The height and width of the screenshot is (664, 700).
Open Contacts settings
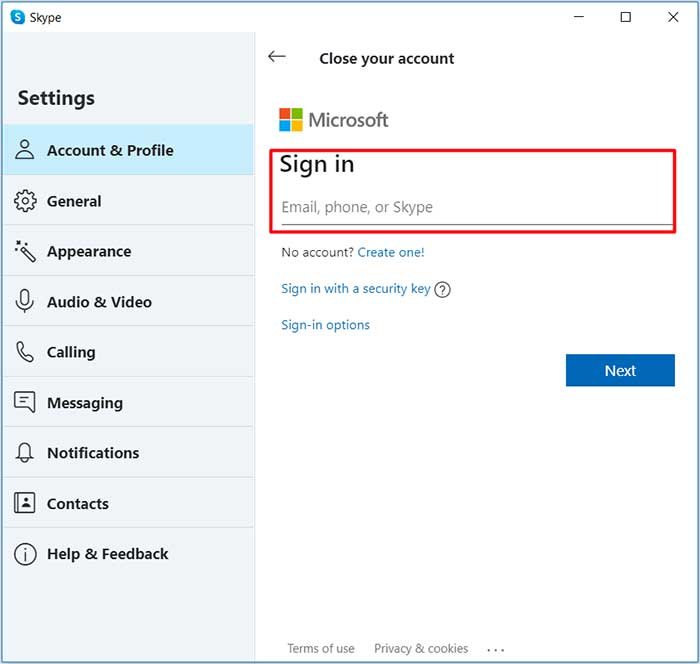(x=129, y=503)
